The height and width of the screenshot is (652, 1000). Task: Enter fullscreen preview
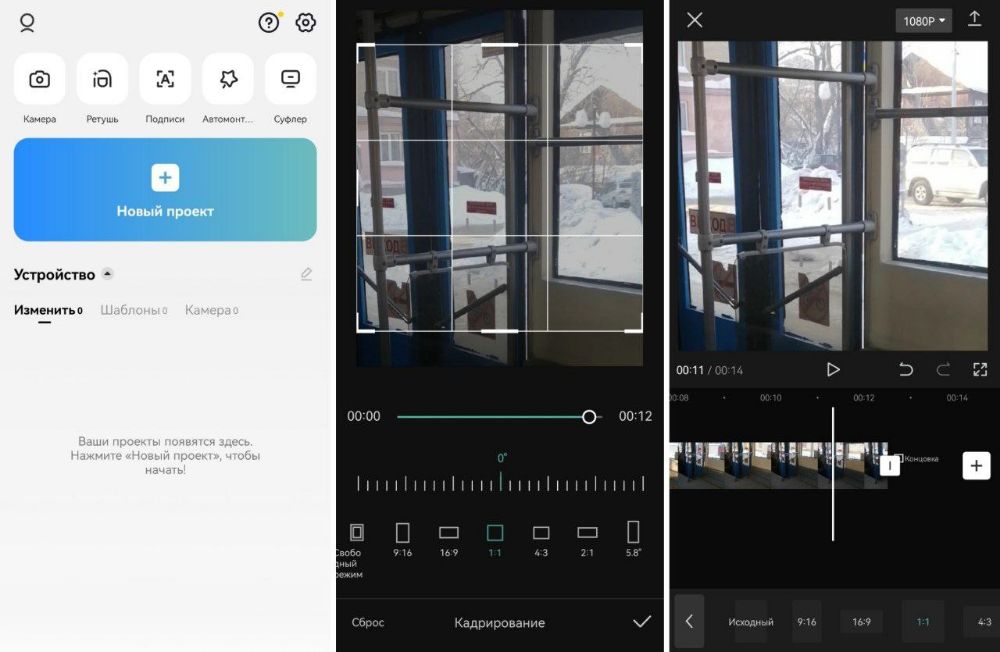tap(980, 369)
